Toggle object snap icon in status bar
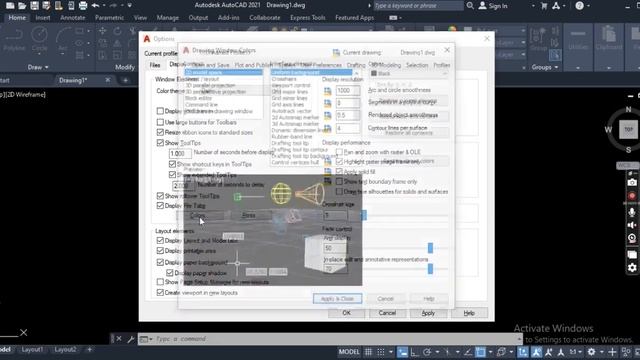 point(480,352)
